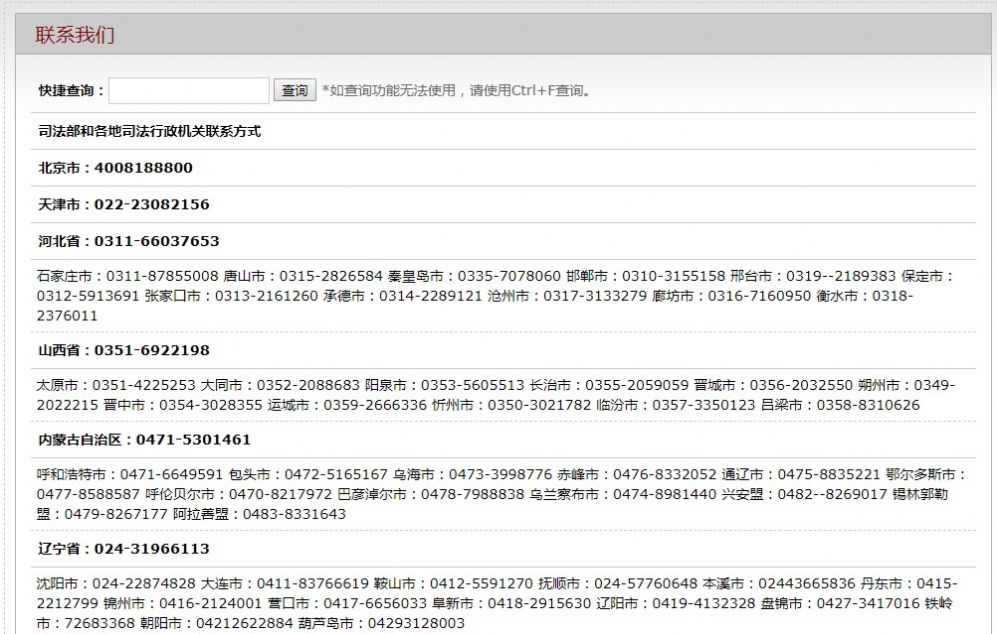
Task: Click inside the 快捷查询 input field
Action: tap(187, 90)
